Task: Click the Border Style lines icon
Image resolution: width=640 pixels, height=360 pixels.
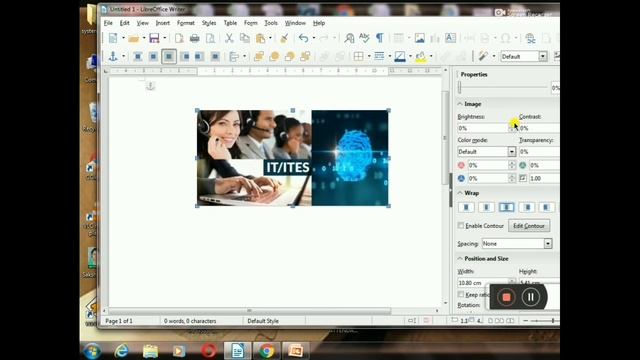Action: [x=379, y=56]
